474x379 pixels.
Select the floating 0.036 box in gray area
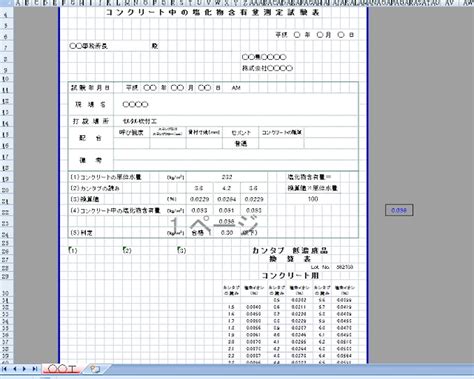click(x=399, y=210)
